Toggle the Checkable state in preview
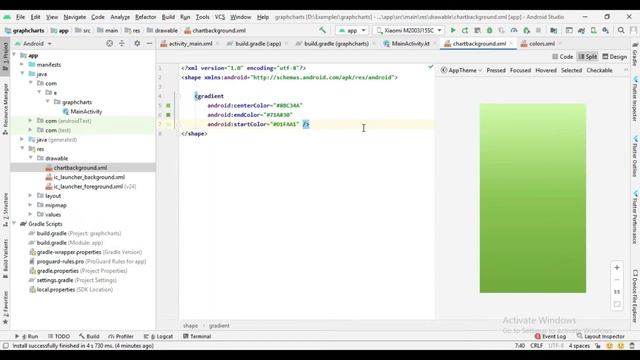The height and width of the screenshot is (360, 640). click(x=599, y=70)
